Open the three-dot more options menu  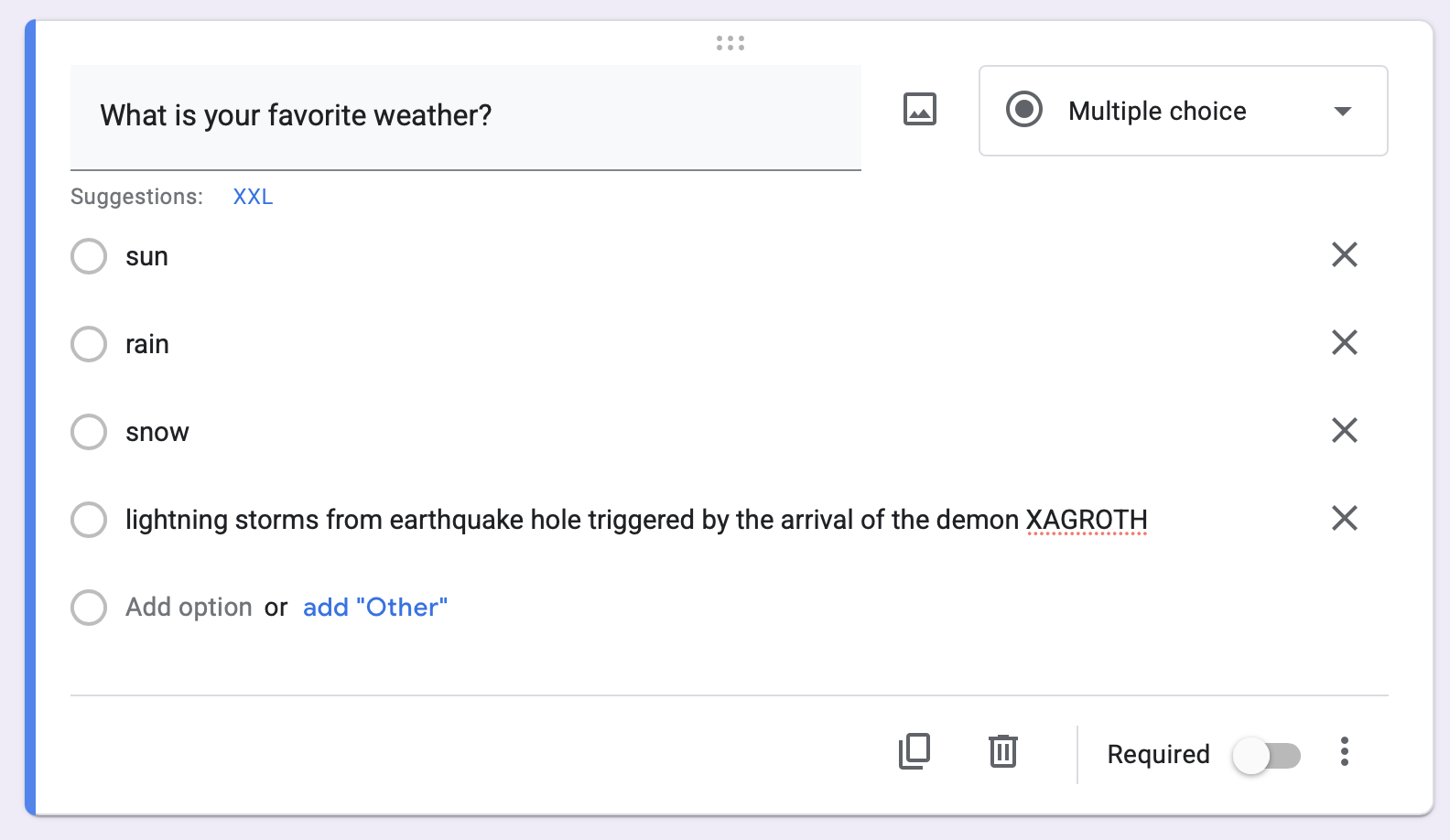pos(1344,751)
